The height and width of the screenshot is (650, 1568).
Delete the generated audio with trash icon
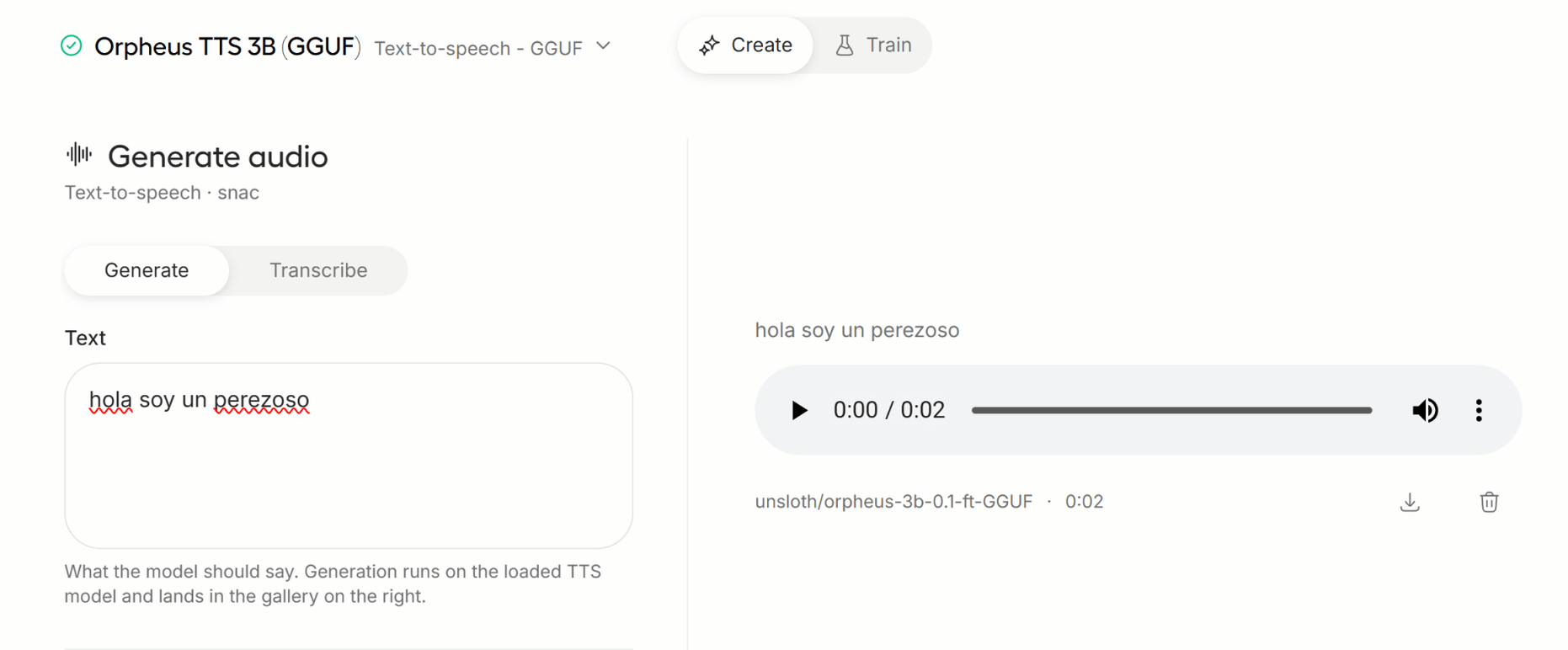[x=1489, y=502]
